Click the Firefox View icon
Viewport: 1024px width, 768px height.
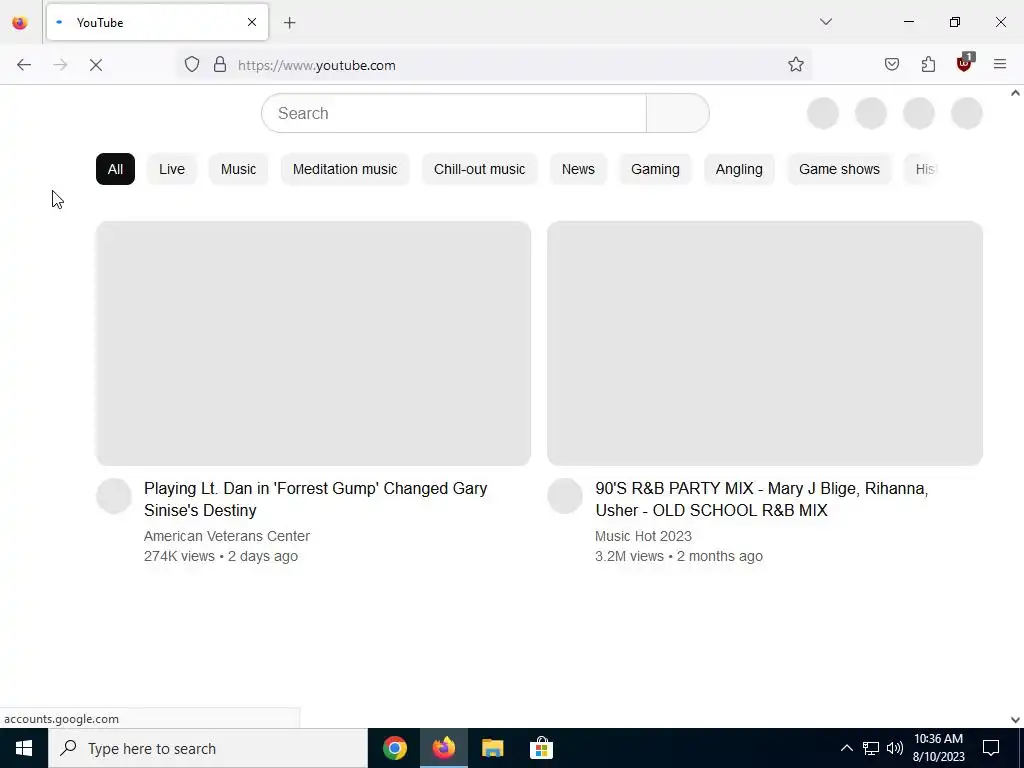point(20,23)
